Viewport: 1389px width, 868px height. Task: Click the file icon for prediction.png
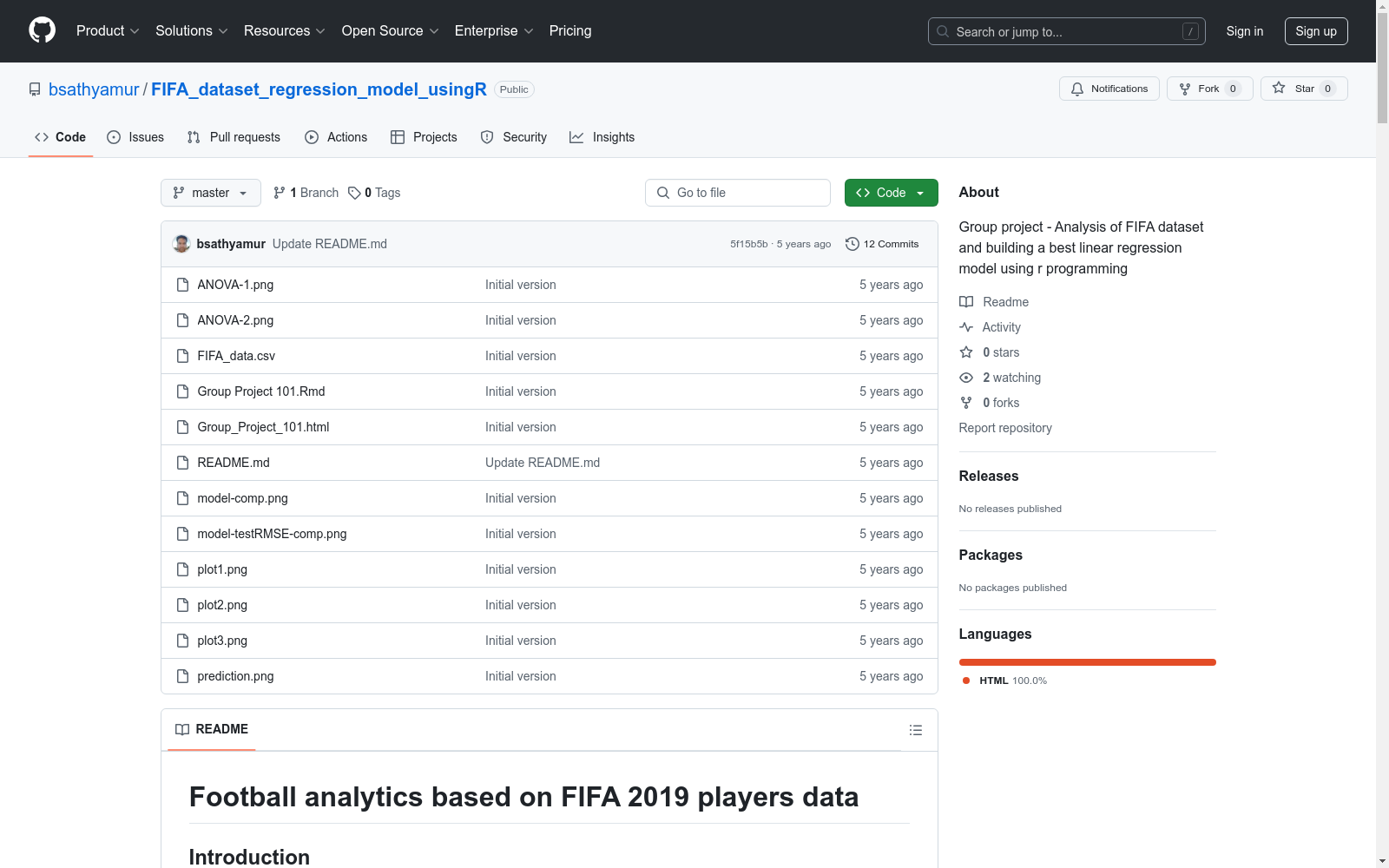click(x=182, y=676)
